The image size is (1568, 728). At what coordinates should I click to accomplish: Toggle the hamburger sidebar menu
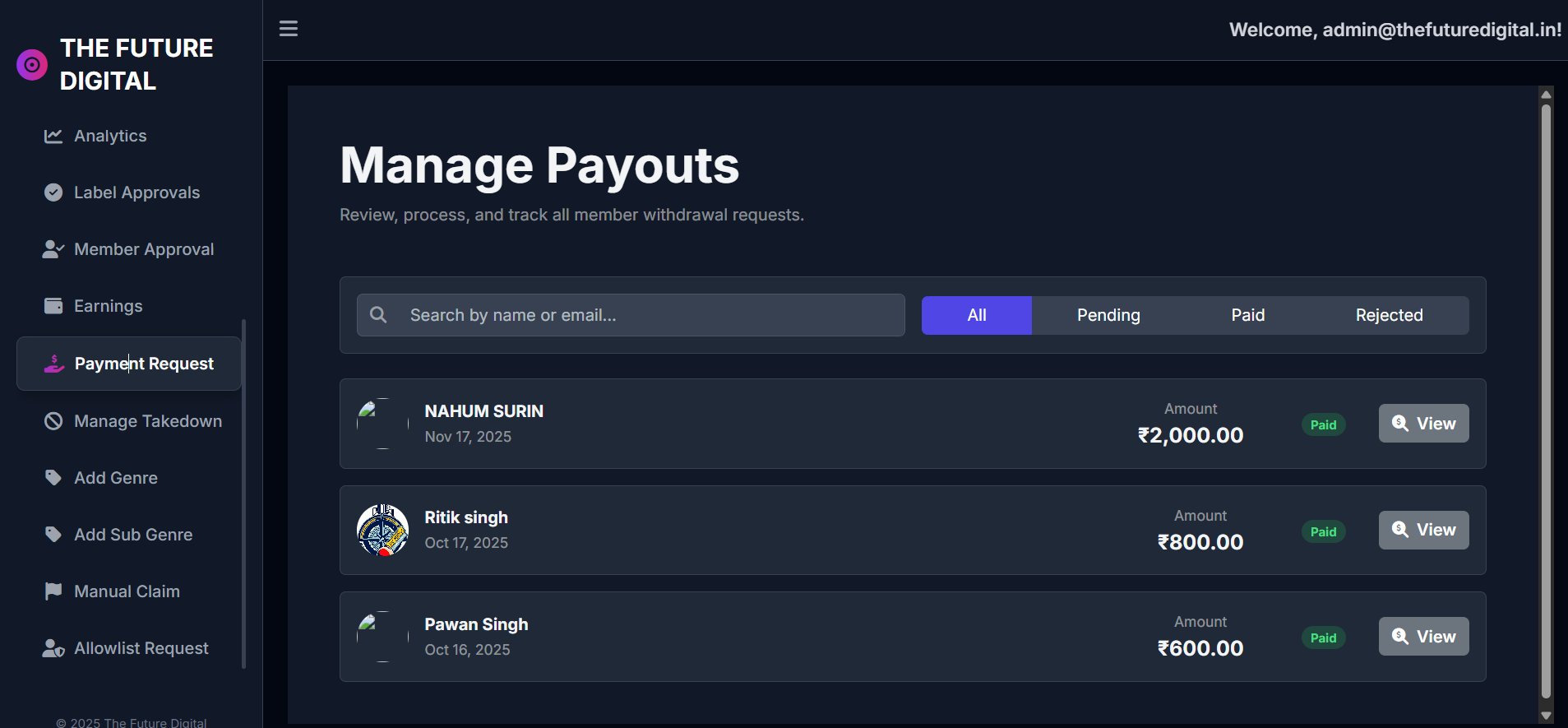tap(289, 29)
